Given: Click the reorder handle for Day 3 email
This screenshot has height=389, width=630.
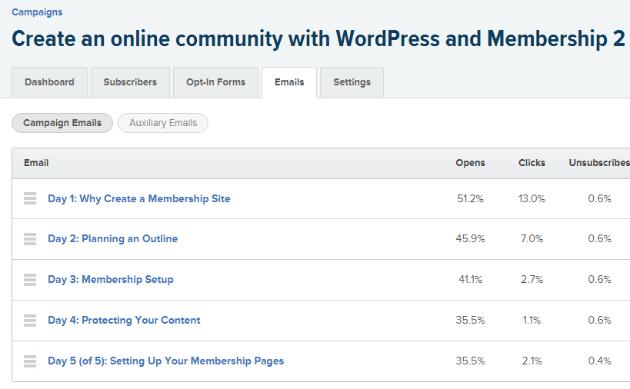Looking at the screenshot, I should (x=30, y=279).
